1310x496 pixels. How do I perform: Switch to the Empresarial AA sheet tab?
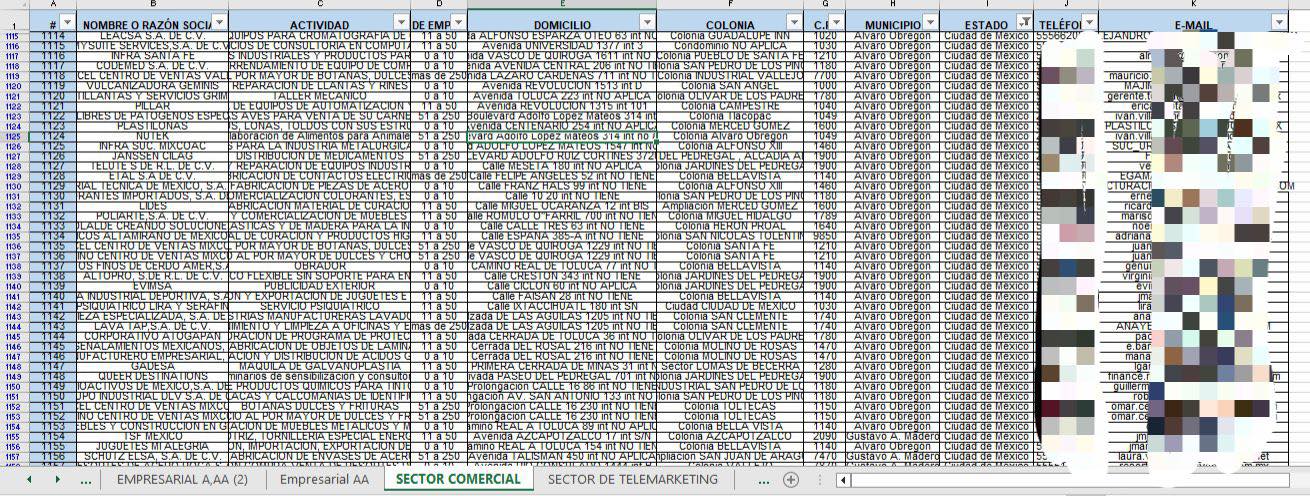(x=324, y=480)
